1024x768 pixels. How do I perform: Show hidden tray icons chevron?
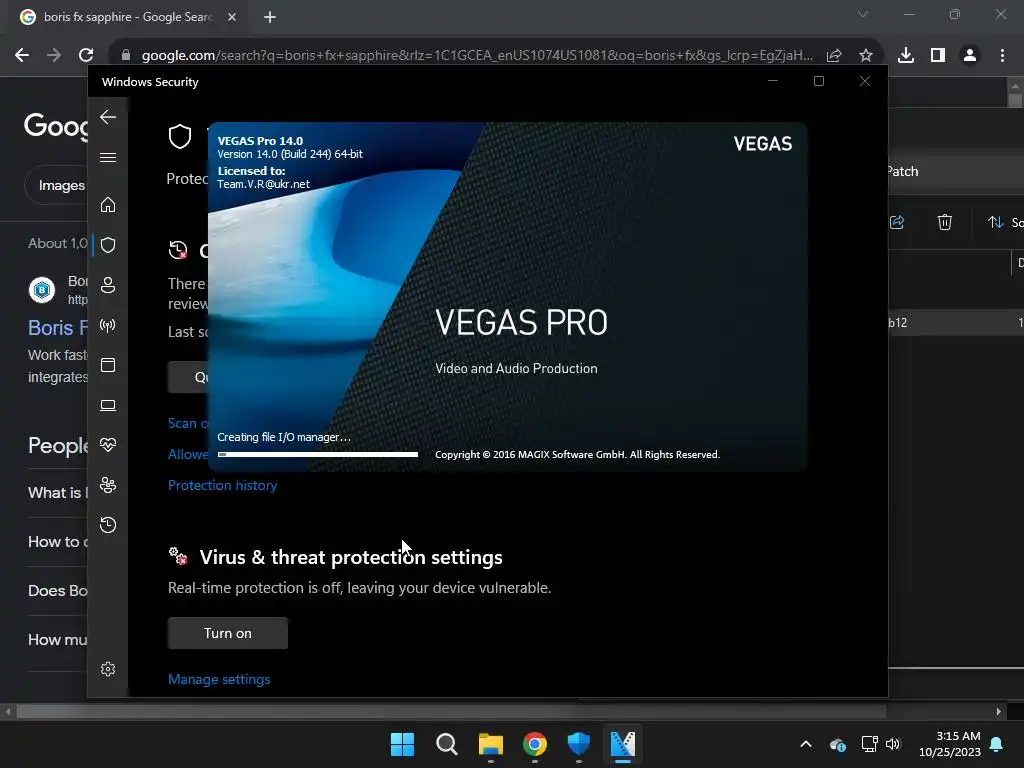click(x=806, y=744)
